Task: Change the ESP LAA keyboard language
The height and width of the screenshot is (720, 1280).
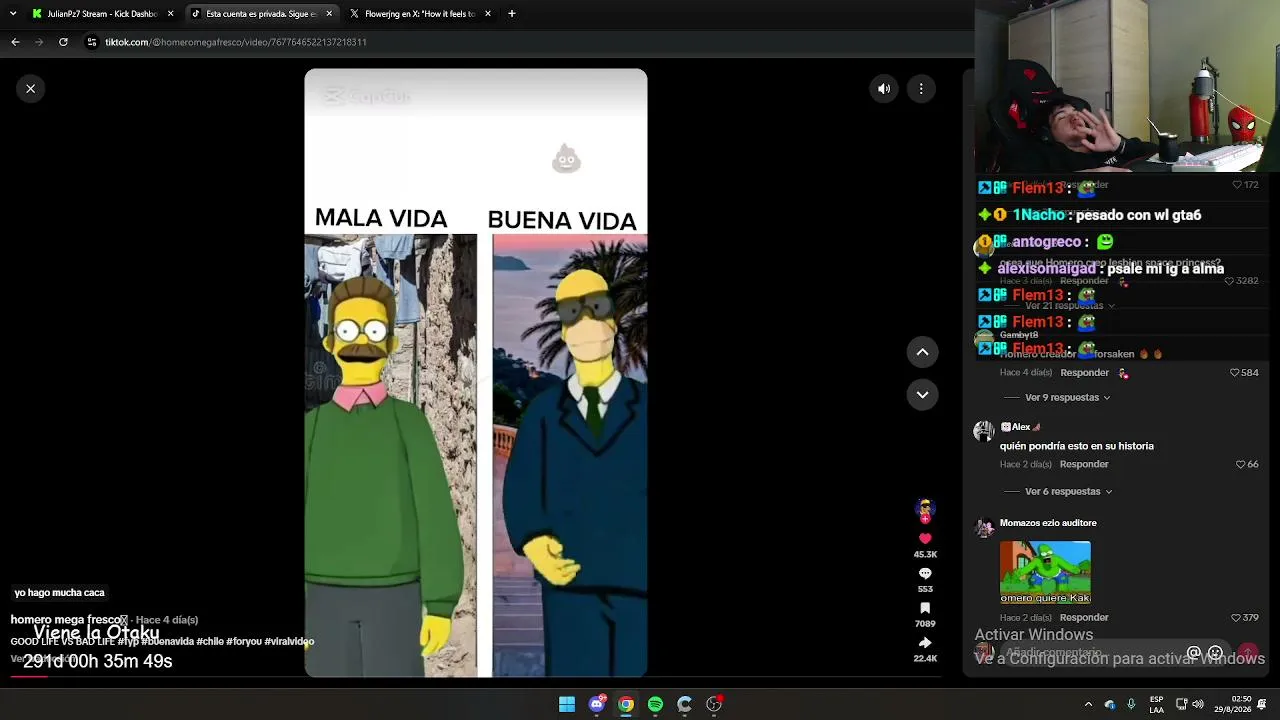Action: click(x=1156, y=705)
